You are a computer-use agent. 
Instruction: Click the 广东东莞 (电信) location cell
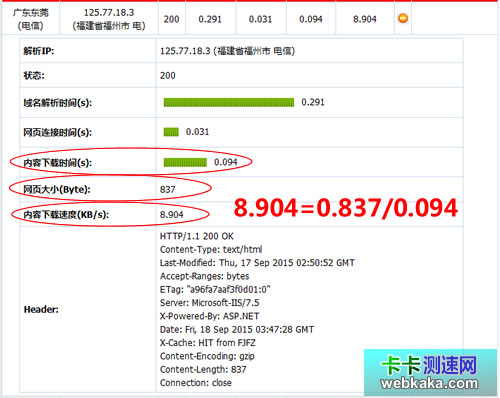(x=31, y=19)
